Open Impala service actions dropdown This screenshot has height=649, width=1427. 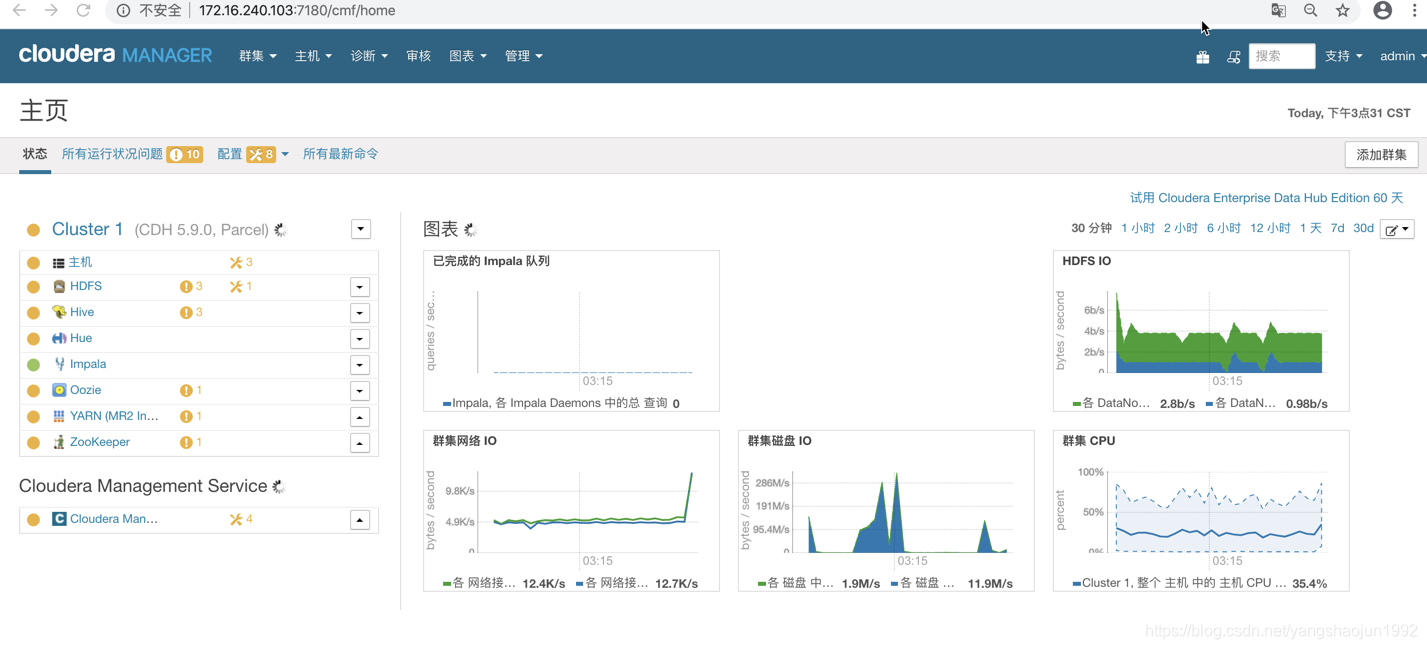(x=360, y=365)
